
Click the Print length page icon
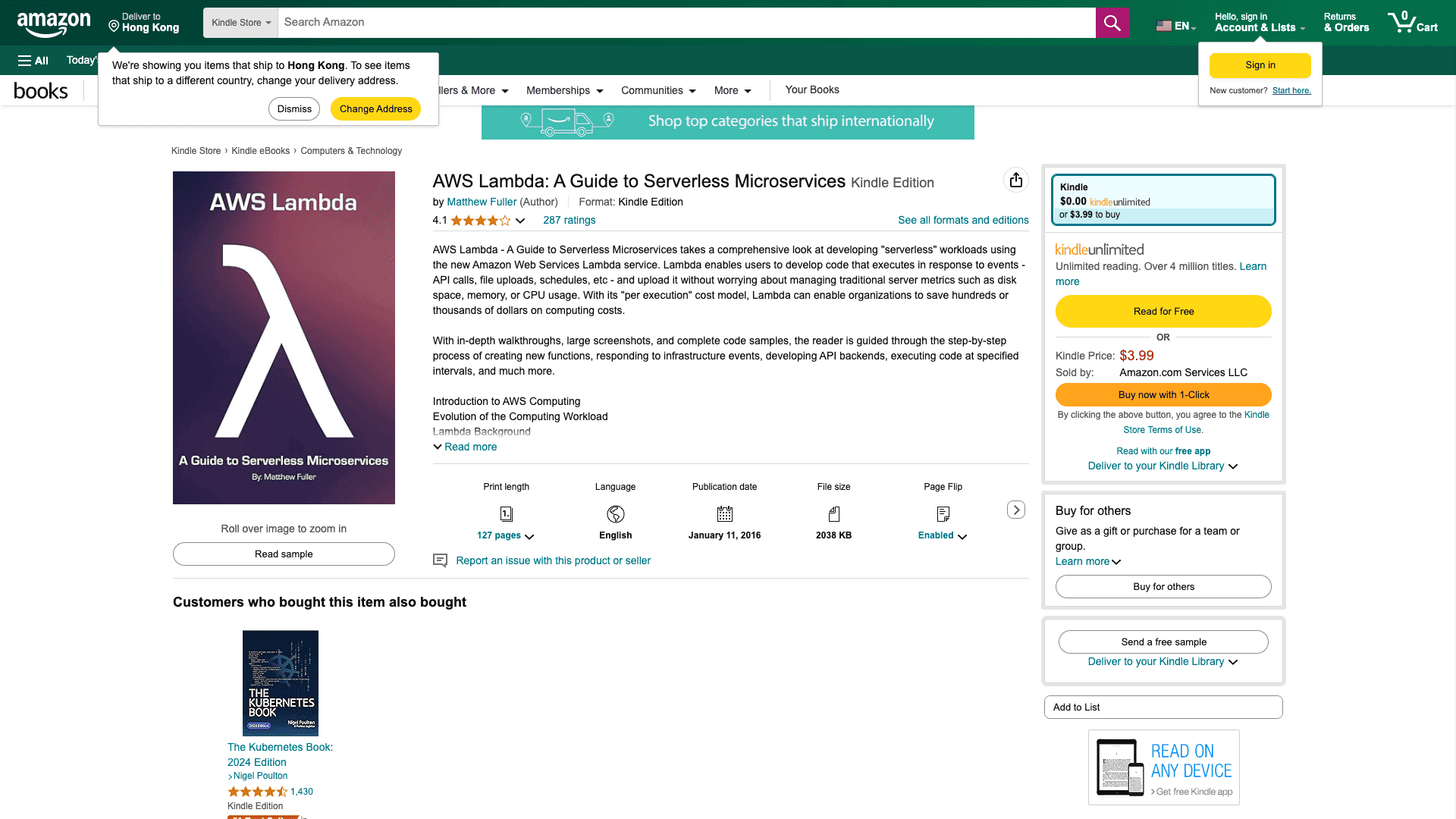(507, 514)
